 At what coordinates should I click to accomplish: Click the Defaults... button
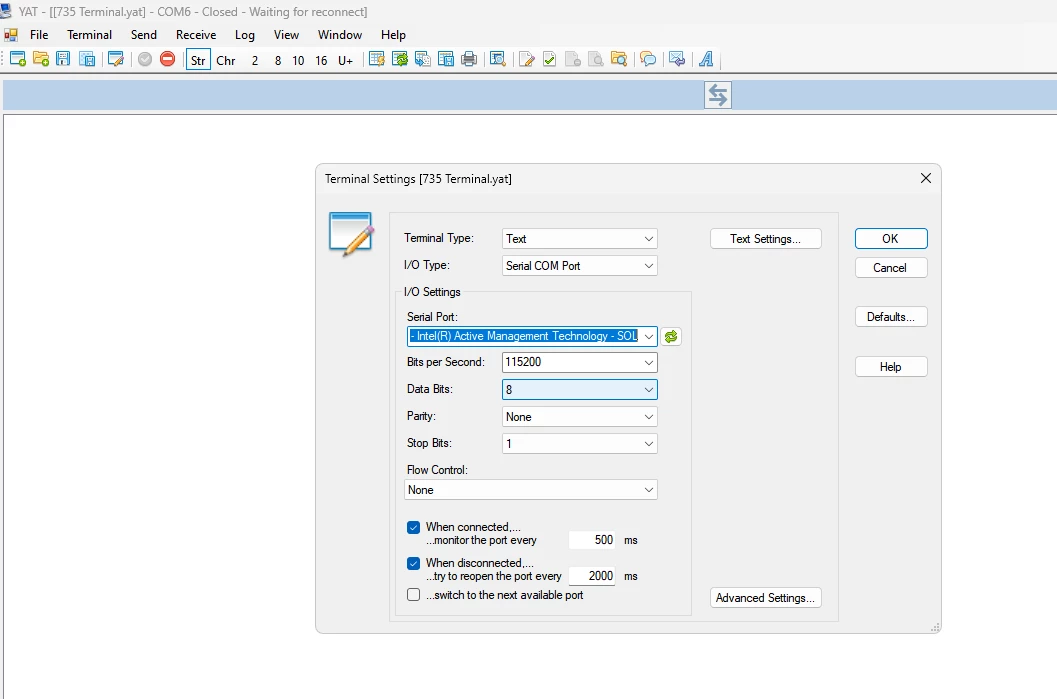click(891, 317)
